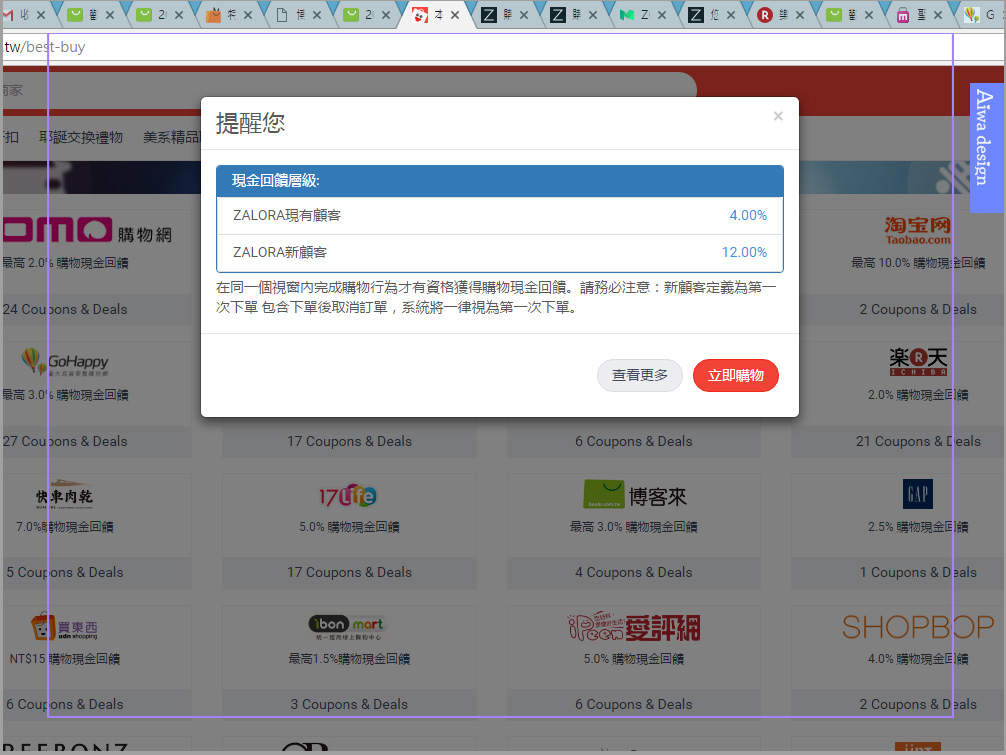Click the 4.00% cashback value

(x=747, y=216)
